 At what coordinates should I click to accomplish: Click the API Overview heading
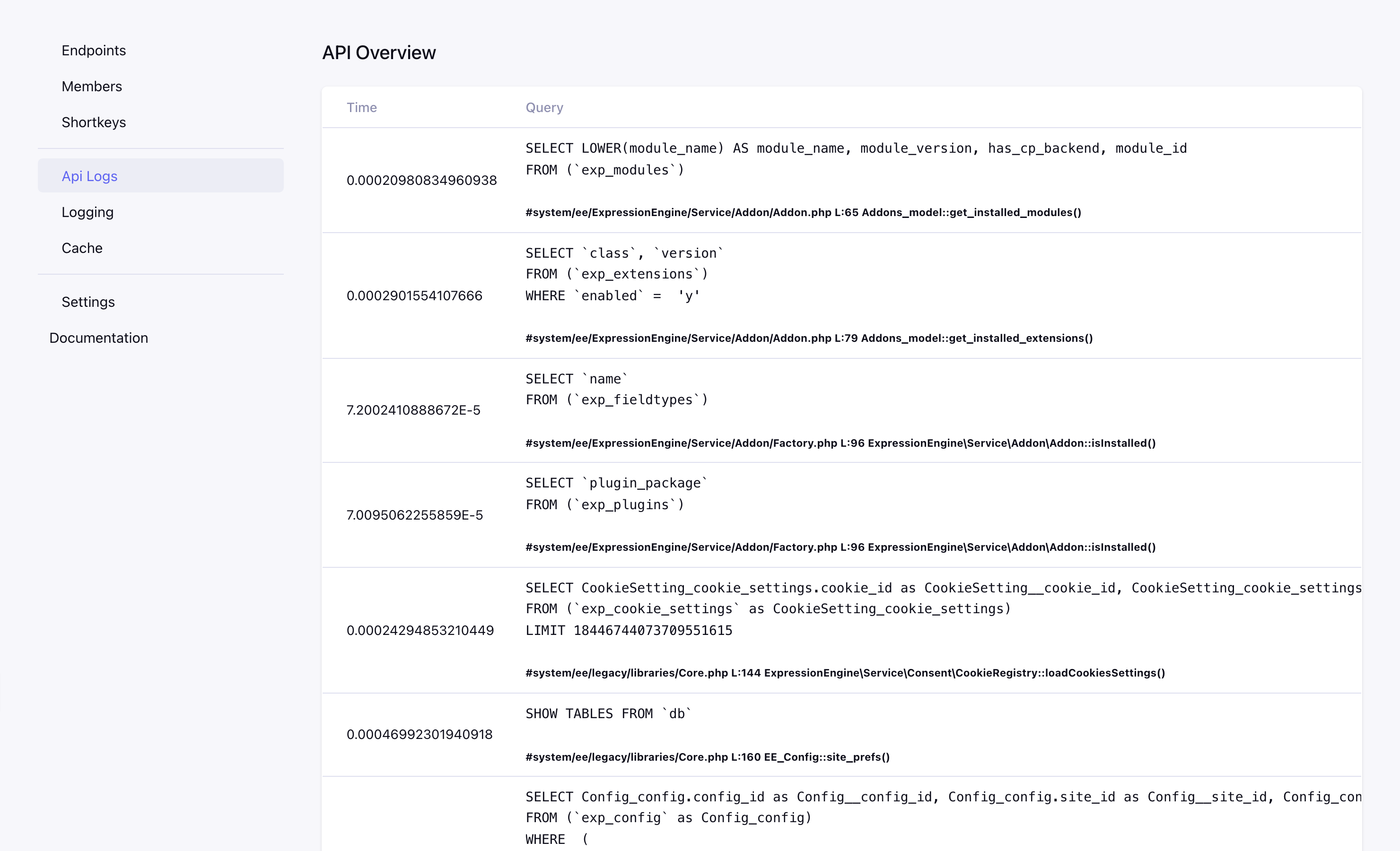pyautogui.click(x=379, y=52)
